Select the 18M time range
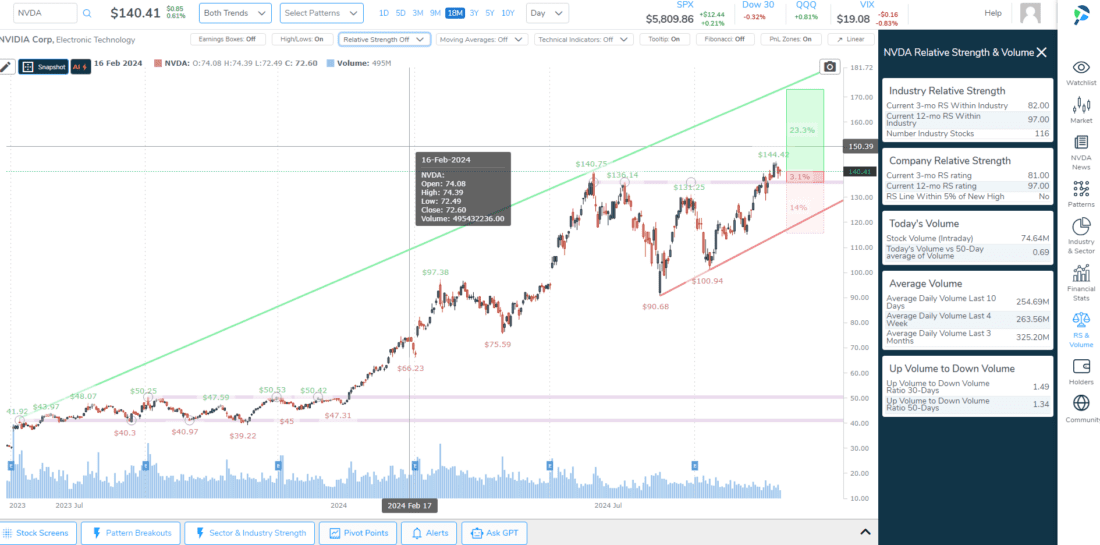 point(455,13)
